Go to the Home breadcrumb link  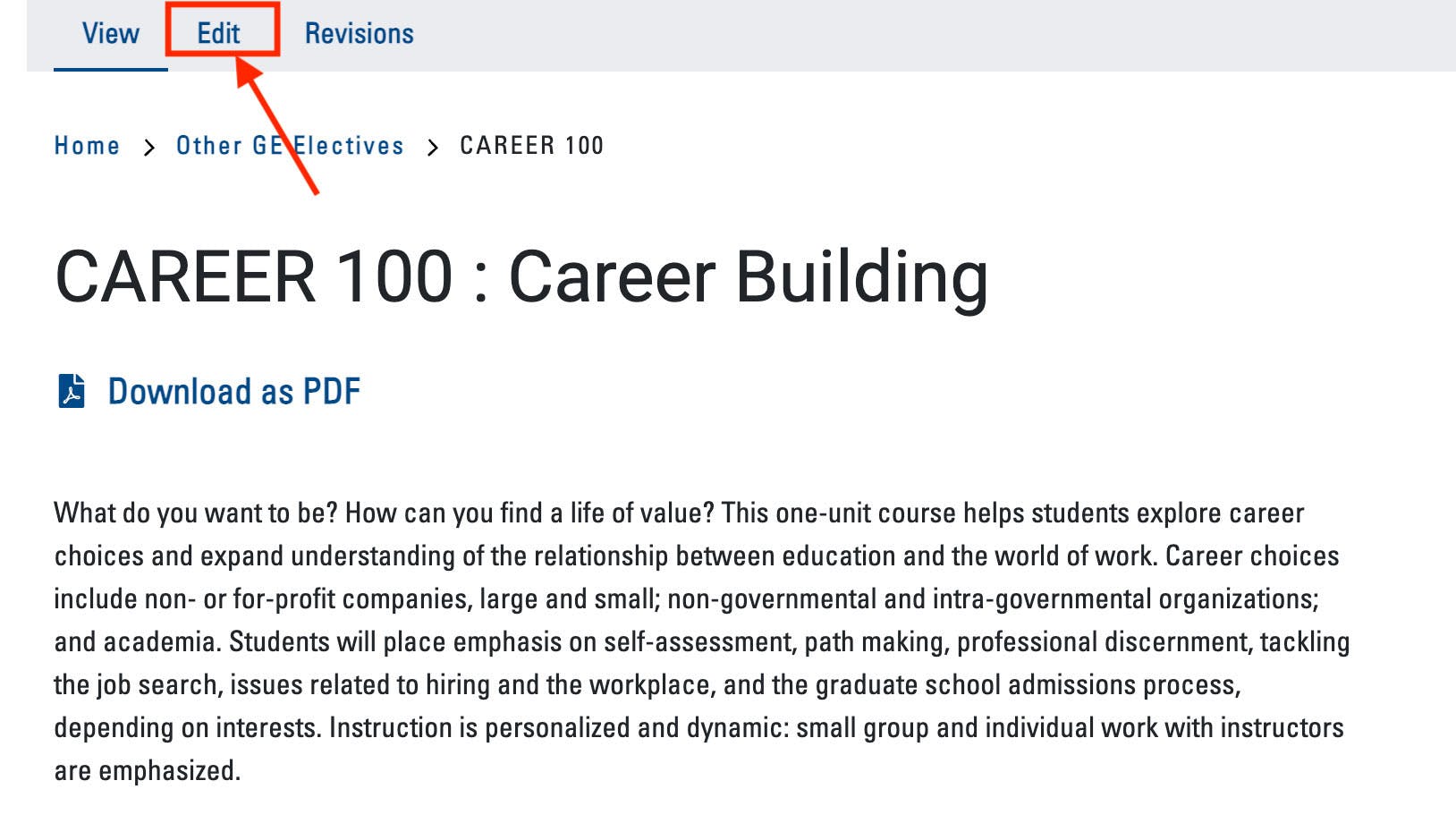click(x=87, y=146)
